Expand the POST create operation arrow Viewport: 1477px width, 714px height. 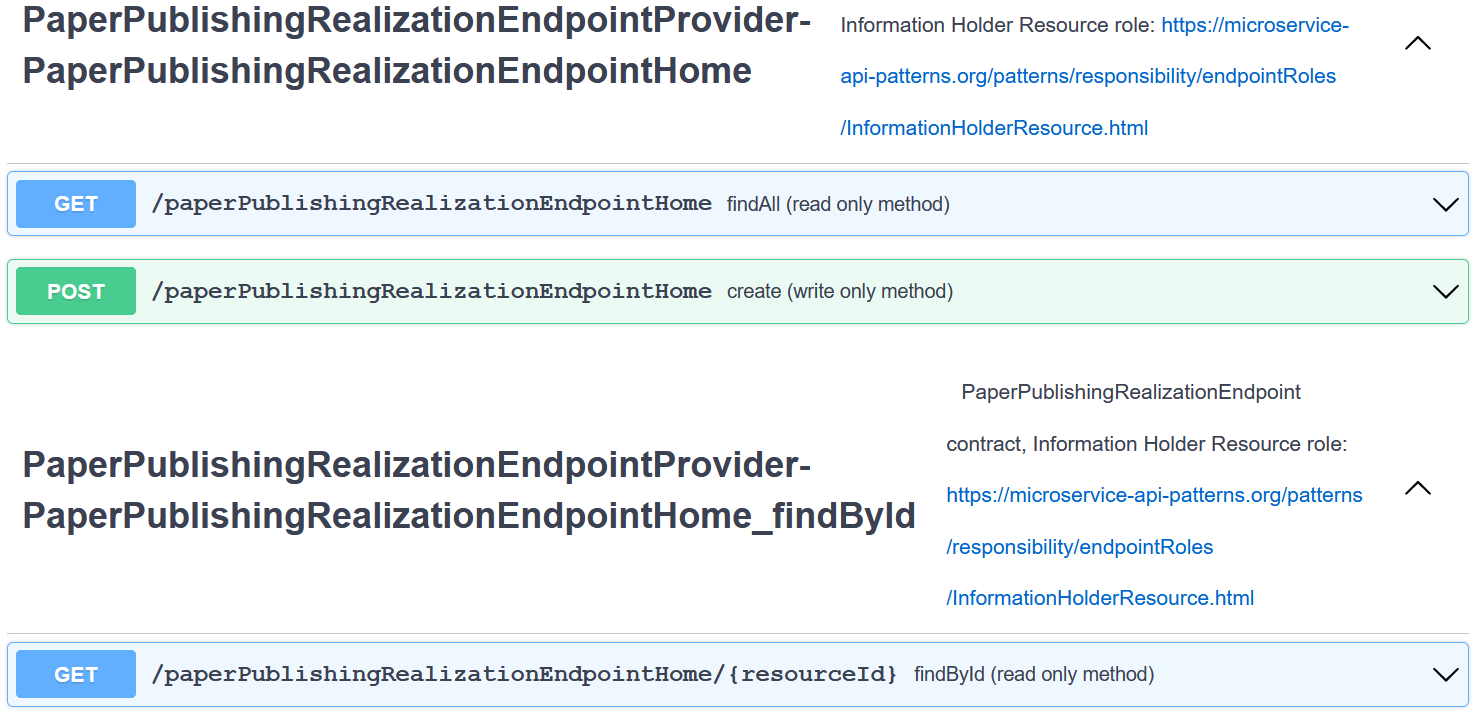click(1445, 292)
